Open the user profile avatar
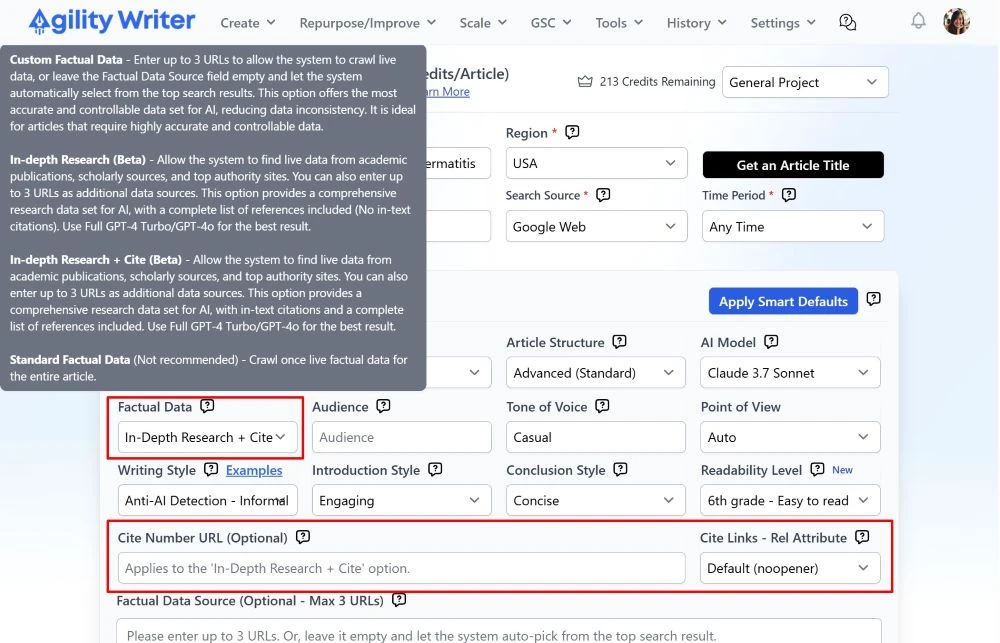The width and height of the screenshot is (1000, 643). (956, 21)
